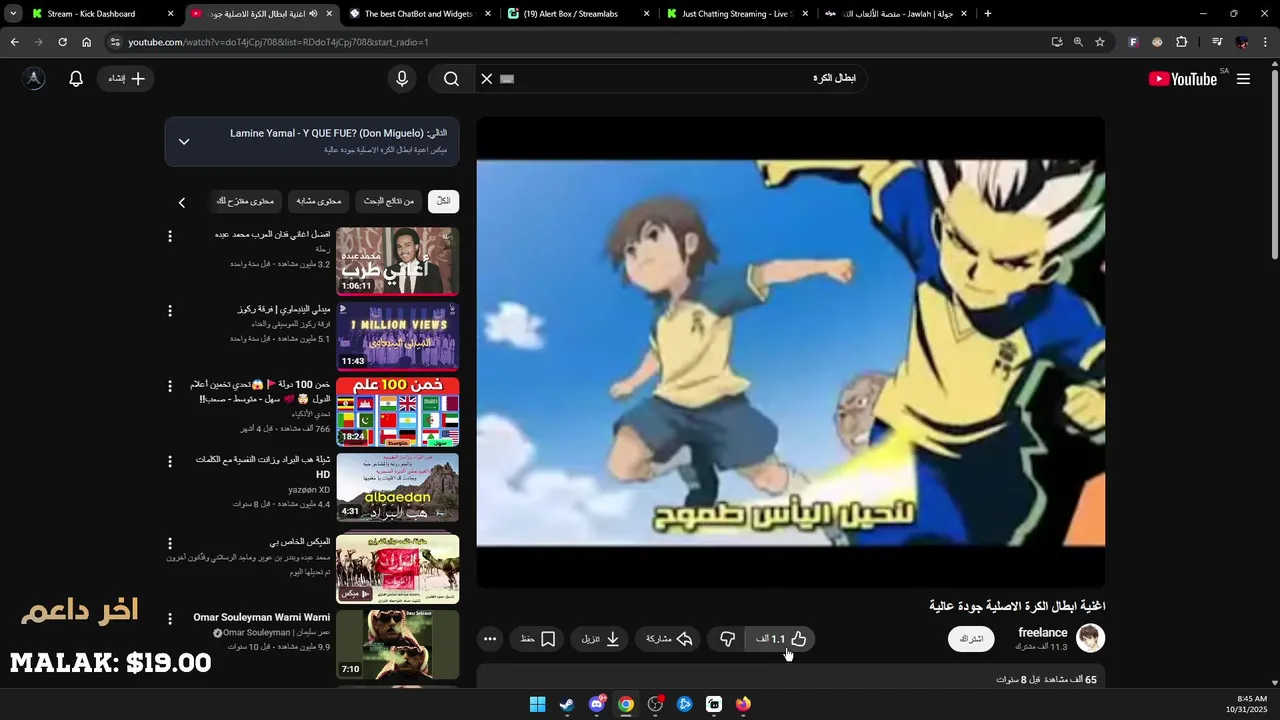Open the three-dot more actions menu under video

tap(489, 639)
